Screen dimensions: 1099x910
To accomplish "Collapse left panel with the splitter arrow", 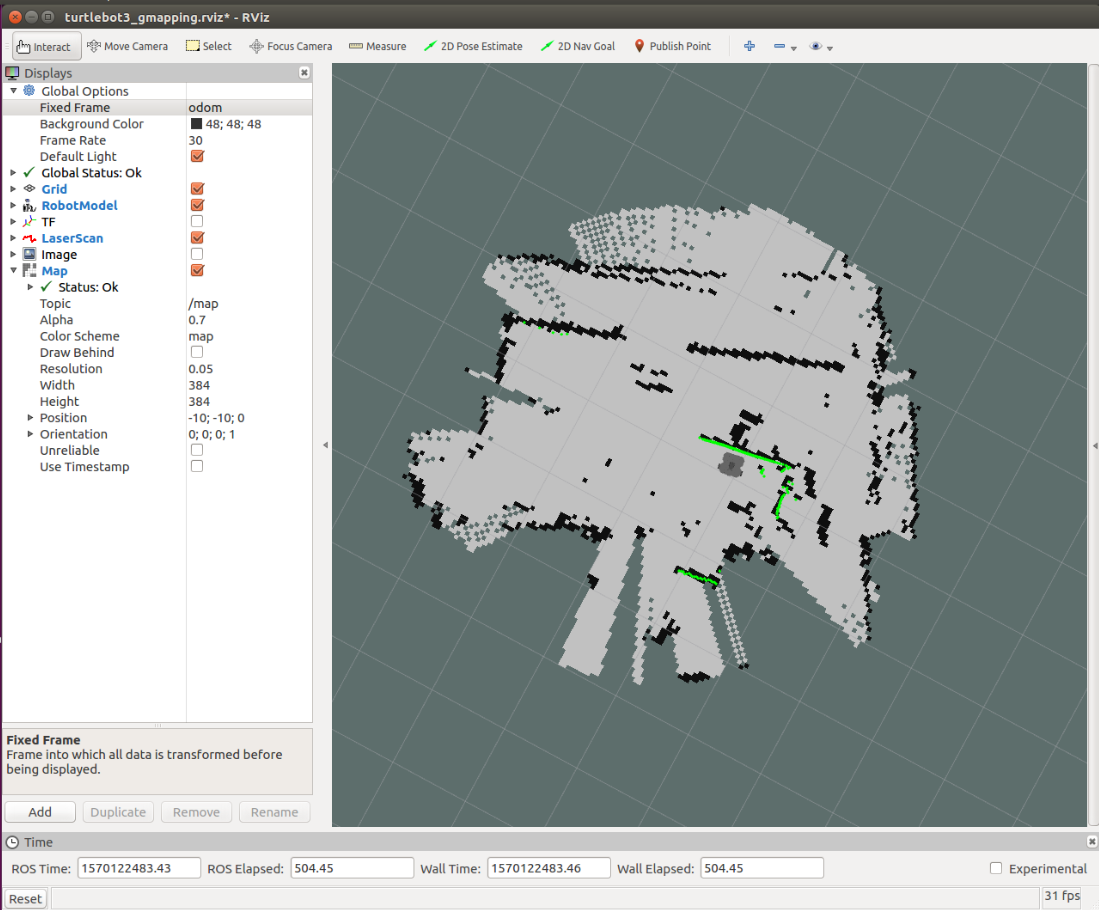I will (x=325, y=445).
